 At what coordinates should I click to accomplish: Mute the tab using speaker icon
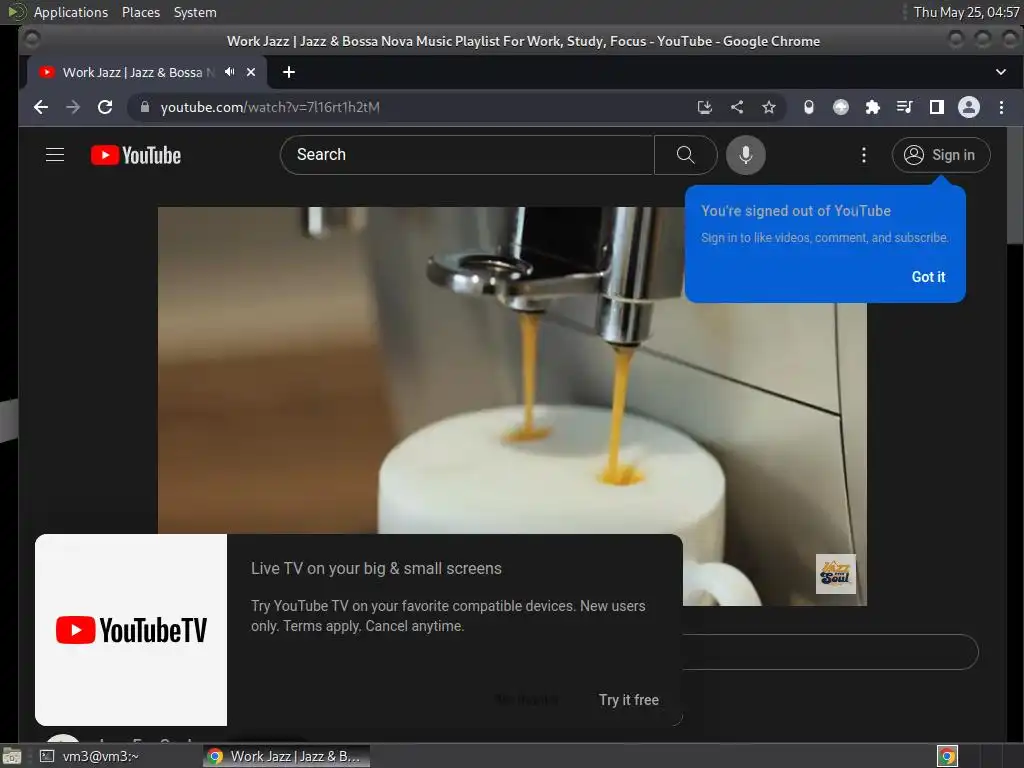coord(229,72)
